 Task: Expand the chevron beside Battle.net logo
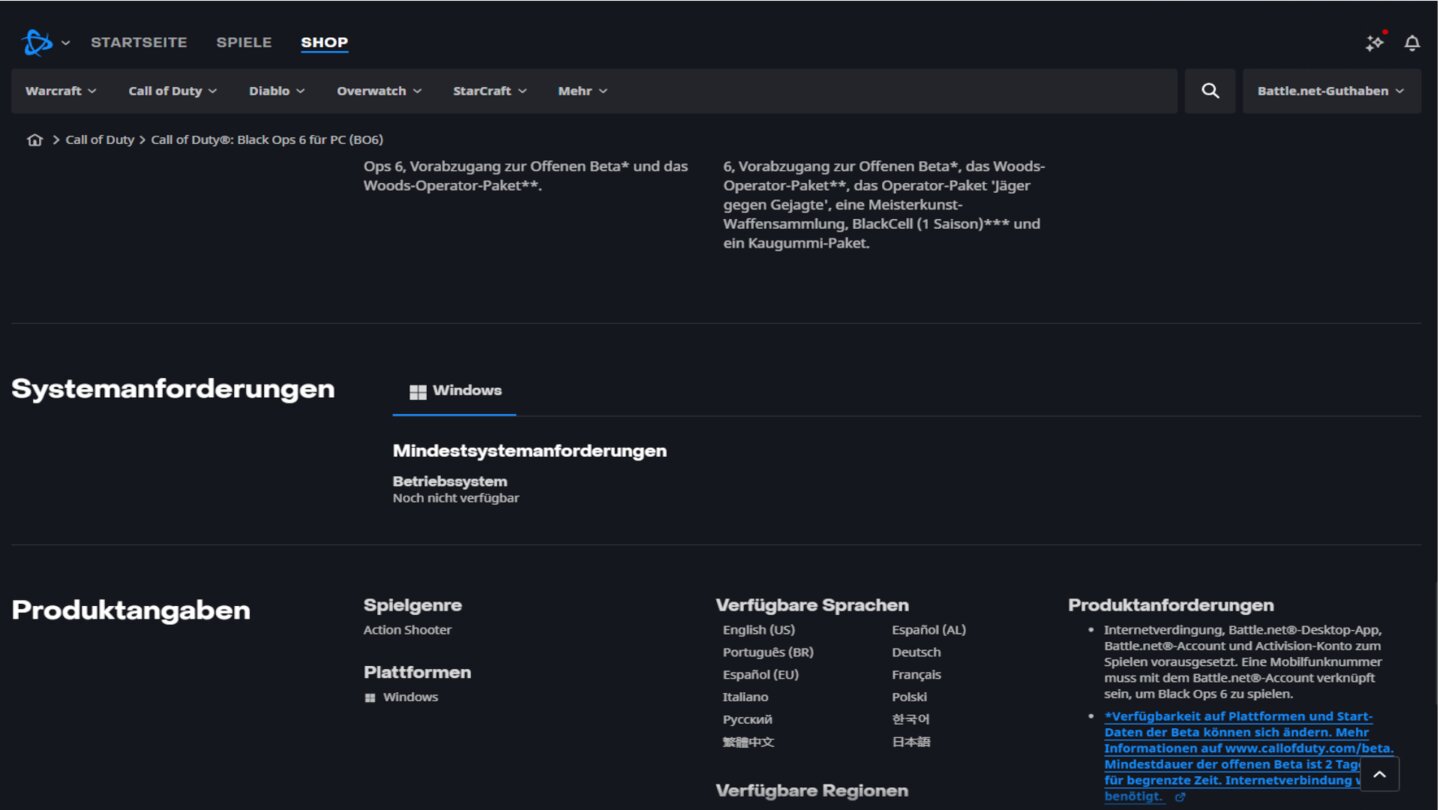click(x=66, y=43)
